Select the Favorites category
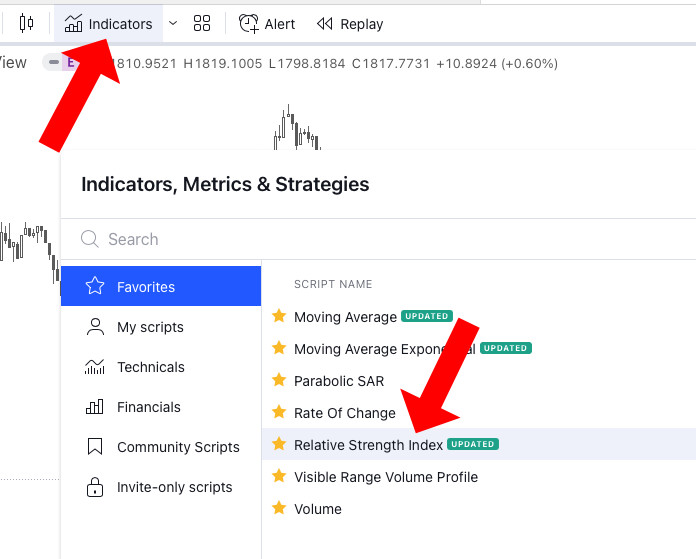 pos(161,286)
